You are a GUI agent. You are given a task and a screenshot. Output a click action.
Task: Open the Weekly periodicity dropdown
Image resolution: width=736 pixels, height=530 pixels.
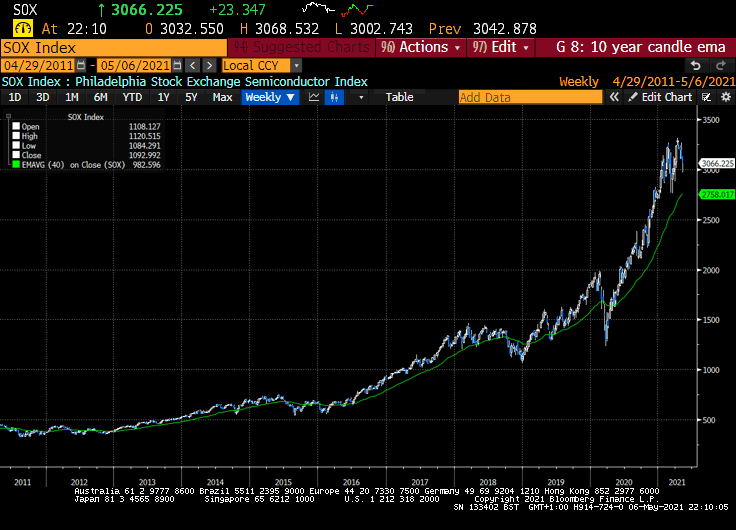coord(270,97)
